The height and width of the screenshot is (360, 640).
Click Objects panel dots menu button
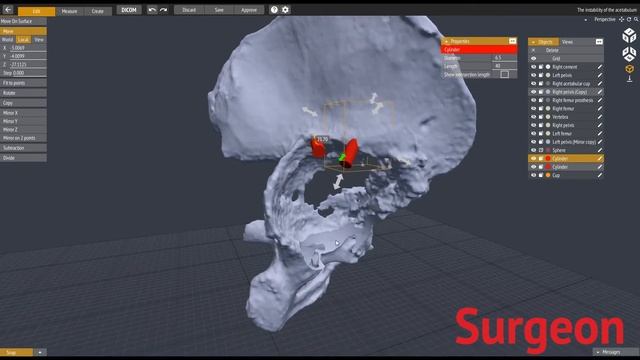tap(599, 42)
